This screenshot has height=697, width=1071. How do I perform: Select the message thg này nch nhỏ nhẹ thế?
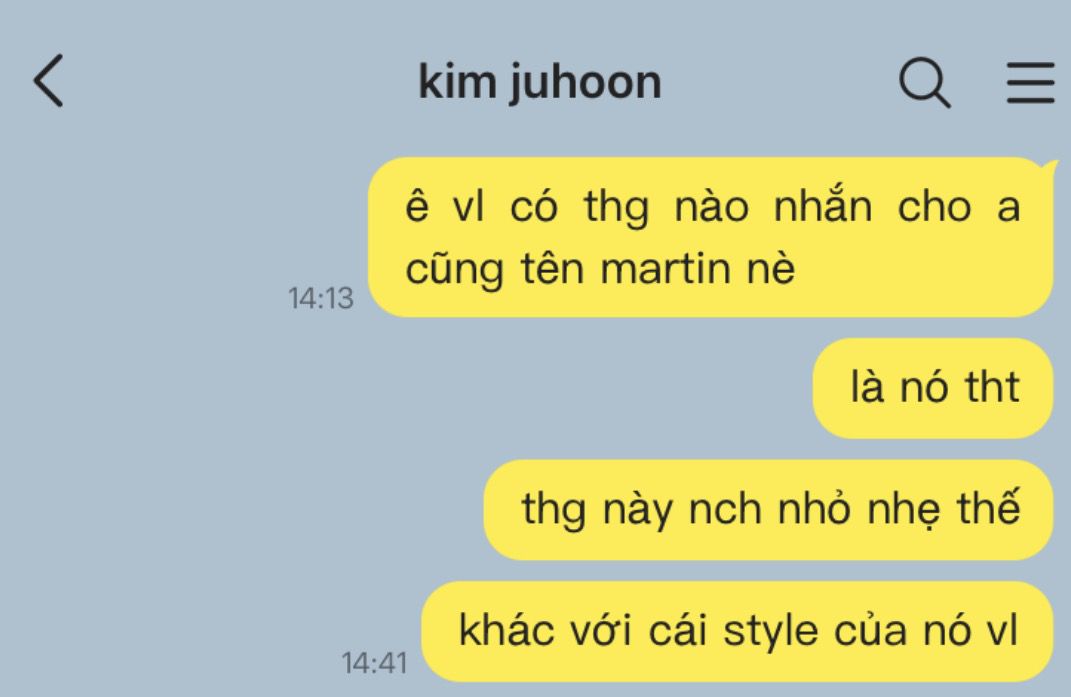[768, 510]
